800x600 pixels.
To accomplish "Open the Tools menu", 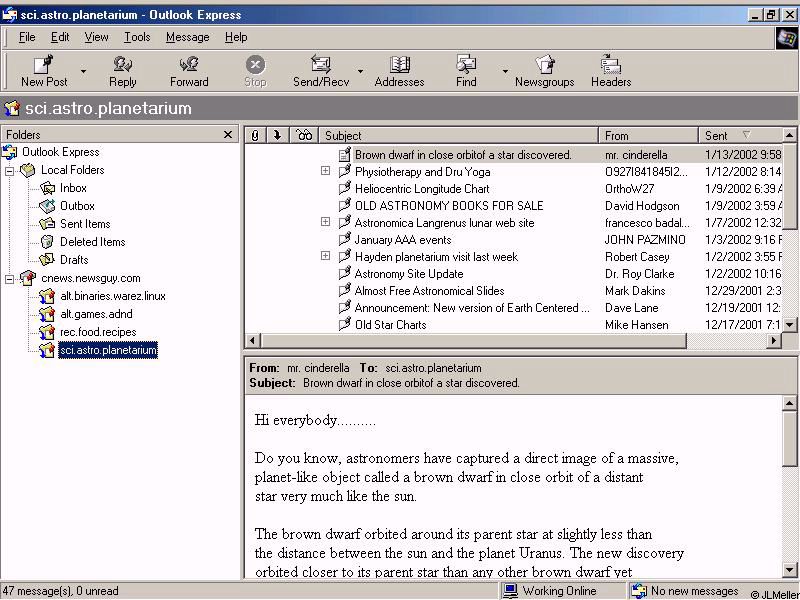I will tap(137, 37).
